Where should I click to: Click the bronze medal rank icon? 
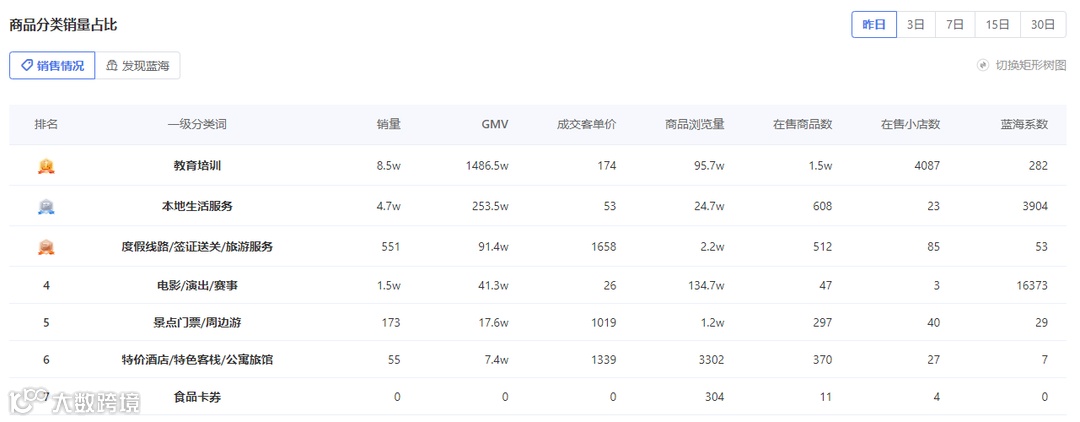[x=46, y=247]
